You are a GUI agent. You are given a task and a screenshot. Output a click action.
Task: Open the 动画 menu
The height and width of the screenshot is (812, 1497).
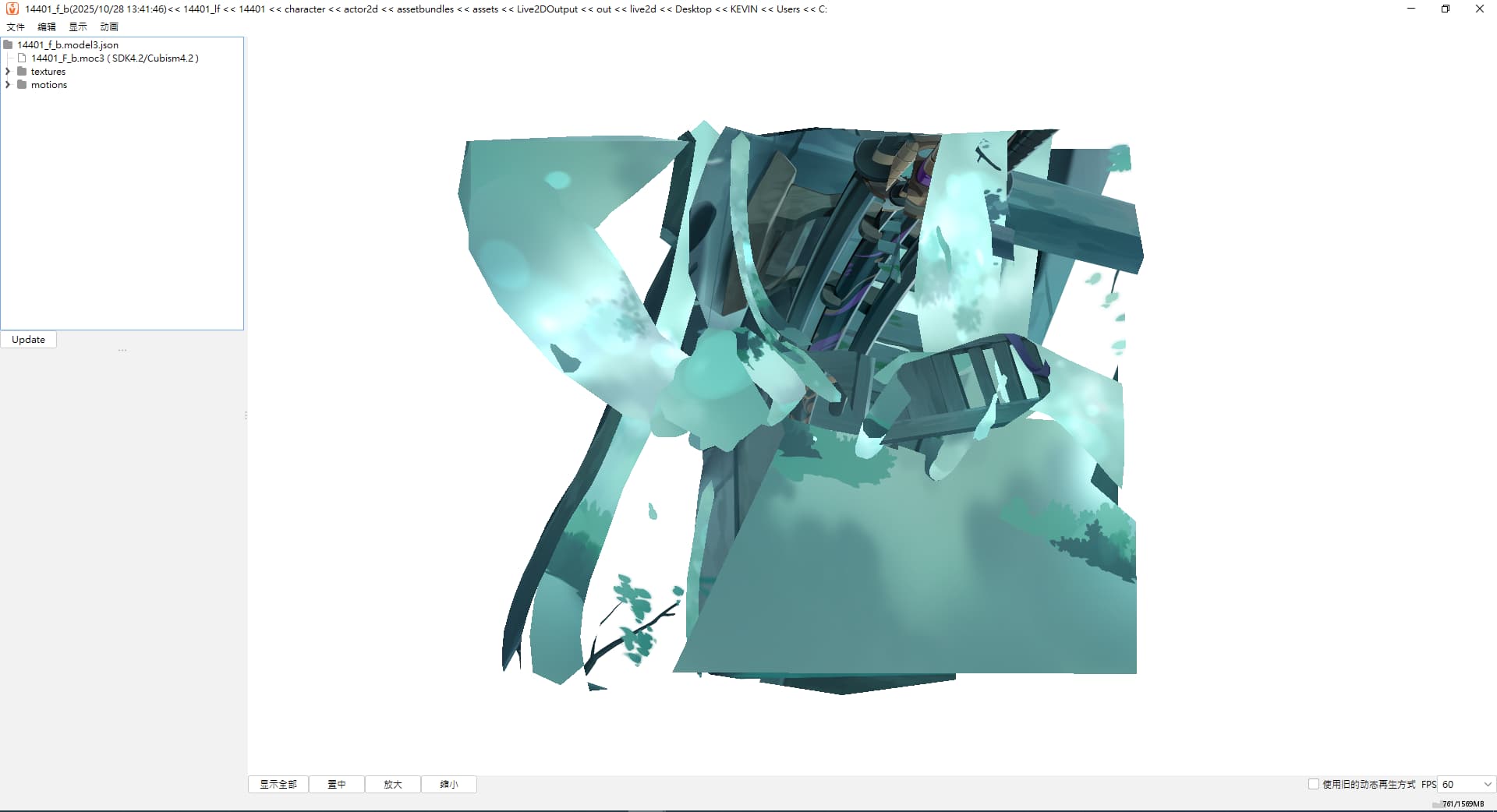coord(109,26)
